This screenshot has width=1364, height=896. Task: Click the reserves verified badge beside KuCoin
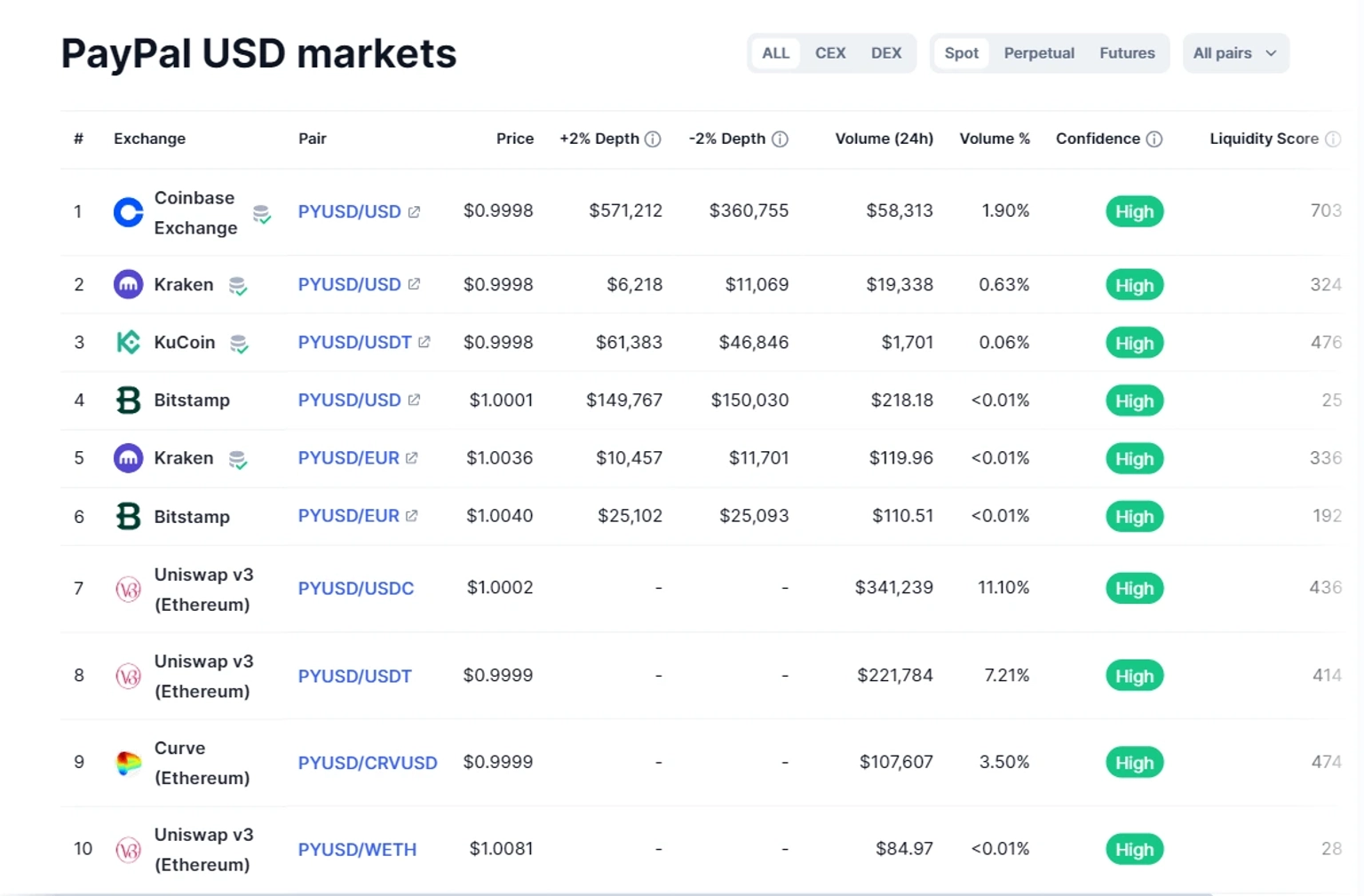pos(240,344)
